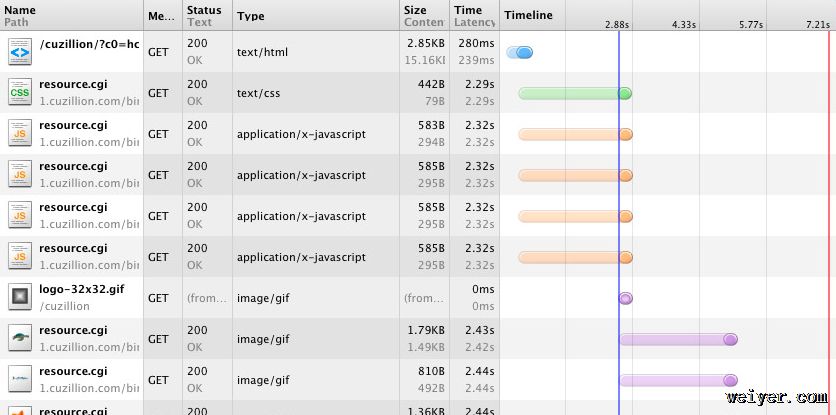Click the purple timeline bar in the 1.79KB row
The width and height of the screenshot is (836, 415).
pos(678,339)
